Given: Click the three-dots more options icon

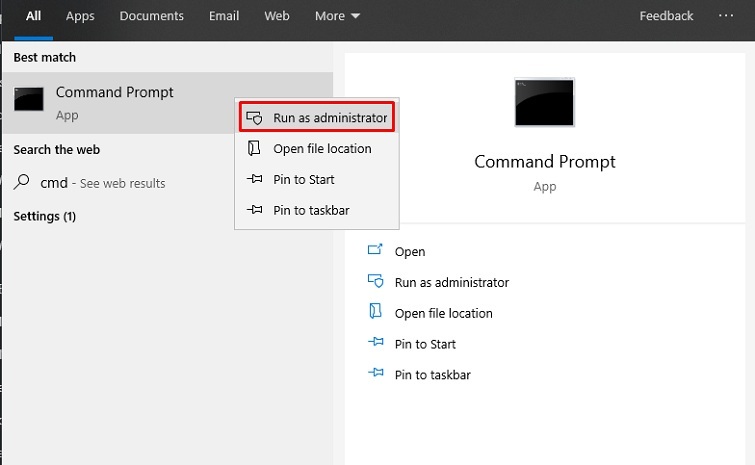Looking at the screenshot, I should pyautogui.click(x=725, y=16).
